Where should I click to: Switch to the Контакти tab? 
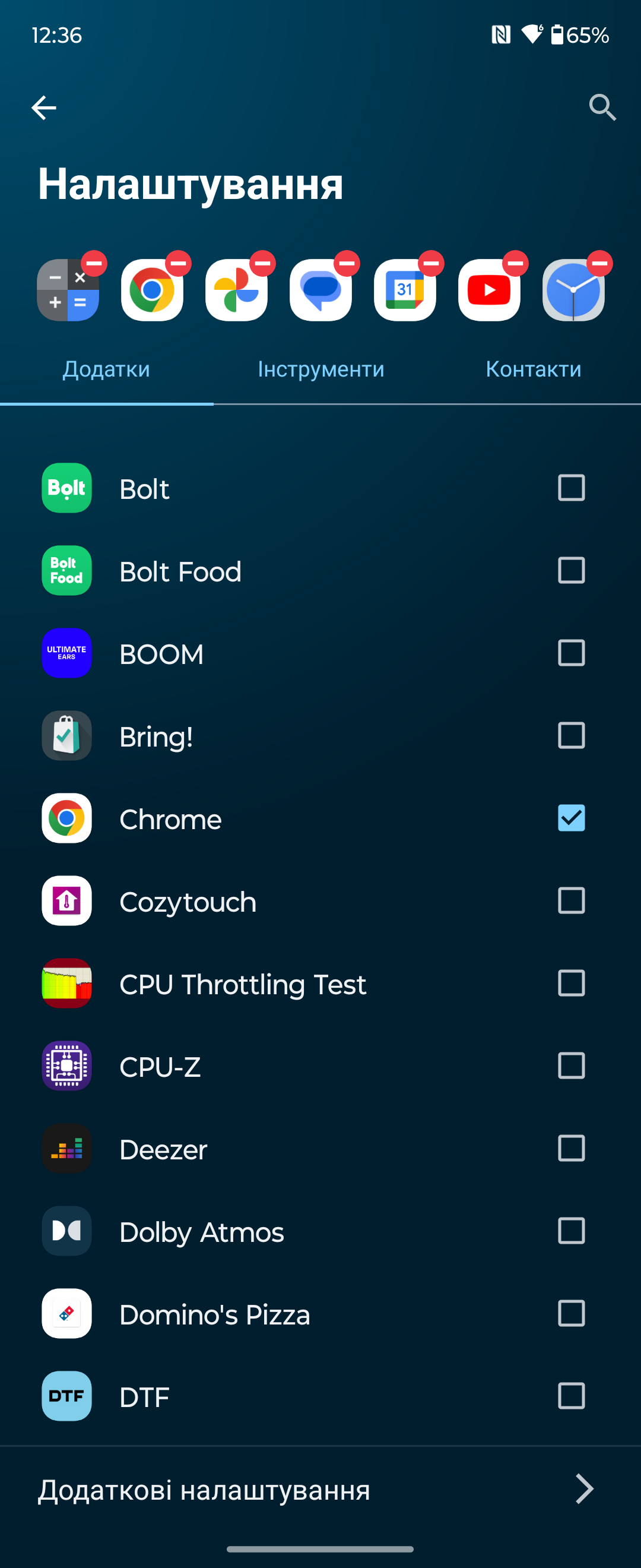(x=534, y=369)
